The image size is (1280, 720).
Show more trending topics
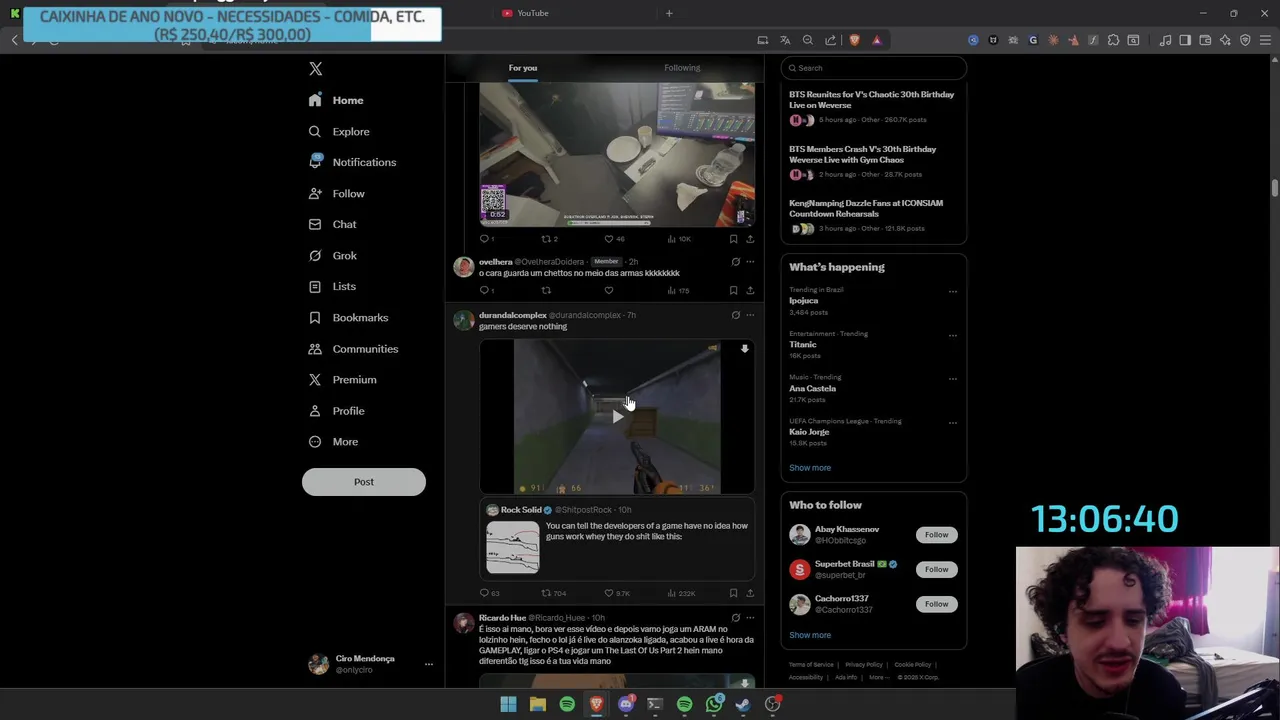[x=810, y=468]
